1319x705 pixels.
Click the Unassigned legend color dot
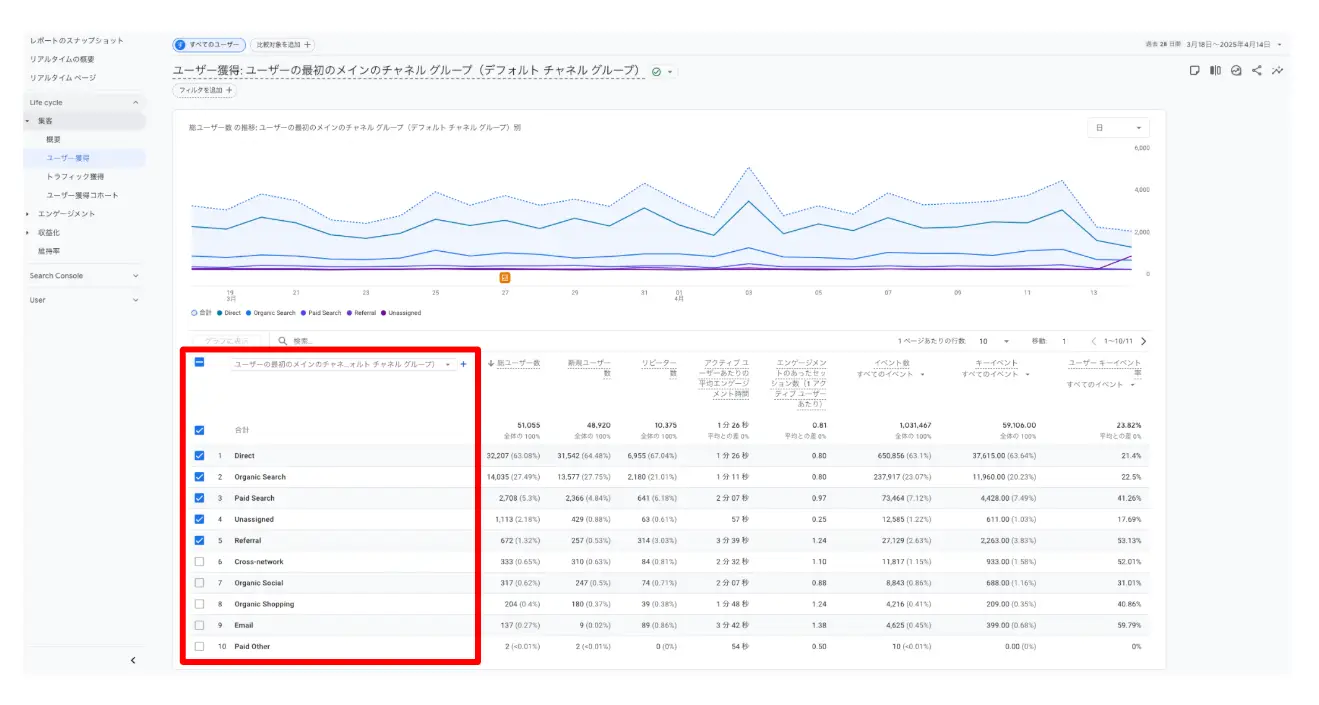pos(383,313)
